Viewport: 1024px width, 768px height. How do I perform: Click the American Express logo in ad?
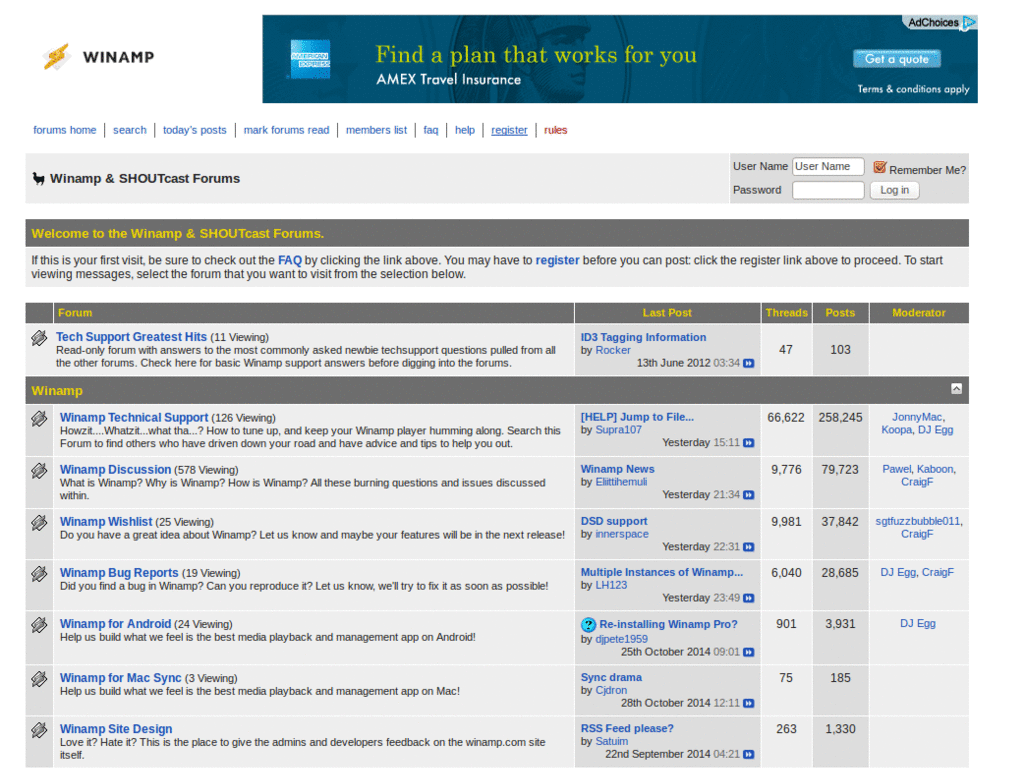coord(310,59)
